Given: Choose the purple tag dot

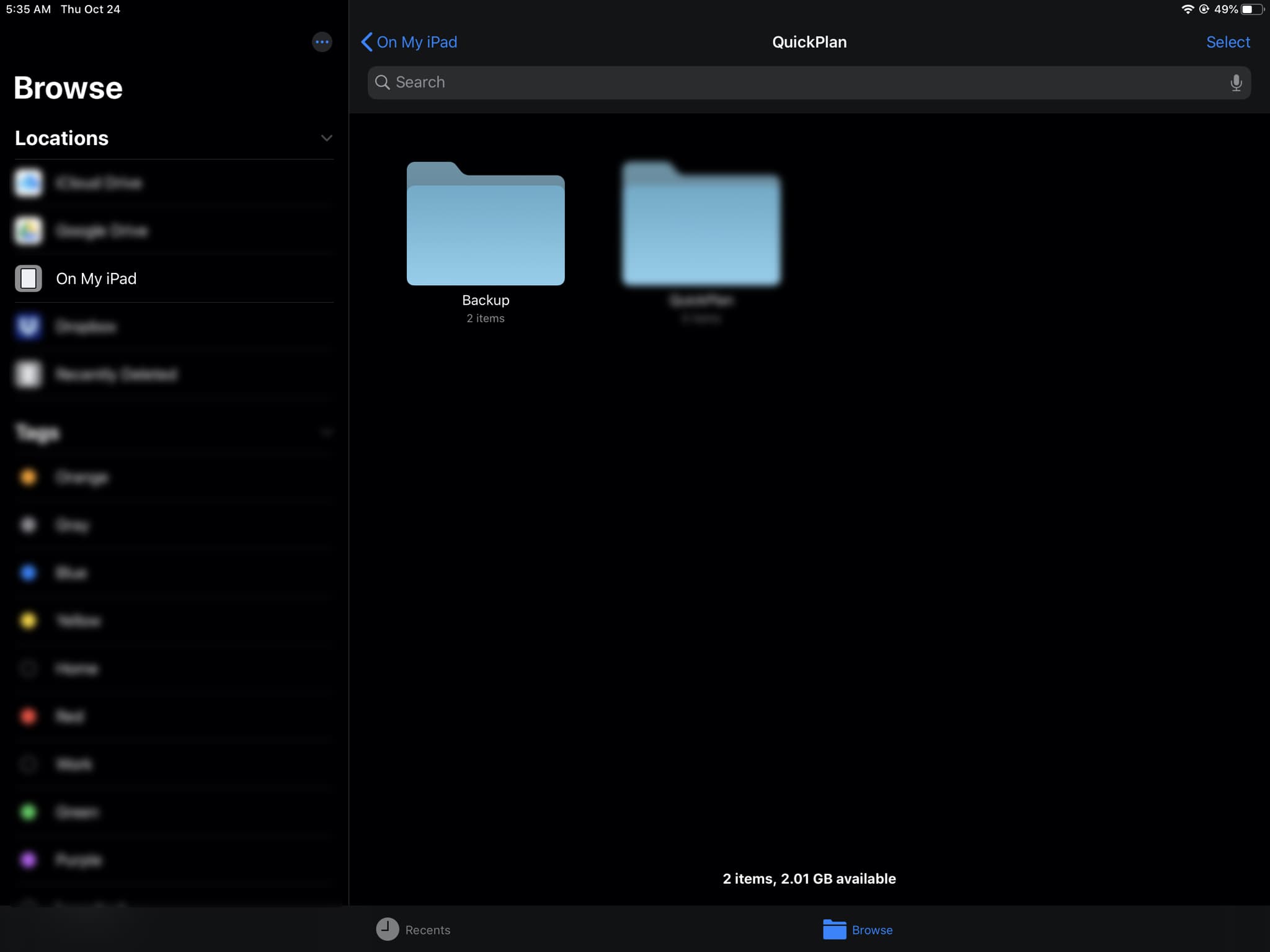Looking at the screenshot, I should [29, 860].
